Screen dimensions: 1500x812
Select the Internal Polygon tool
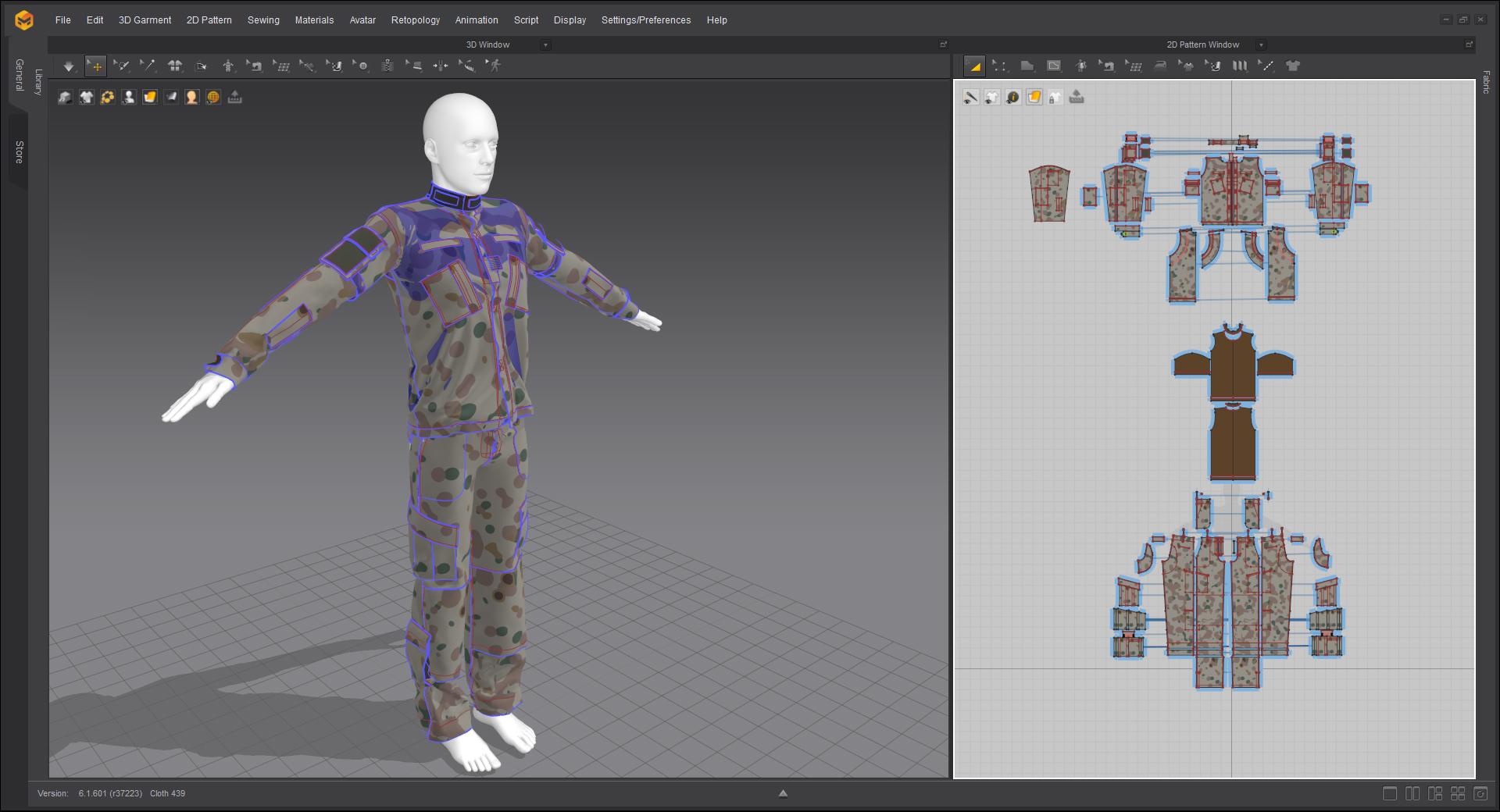(1054, 66)
